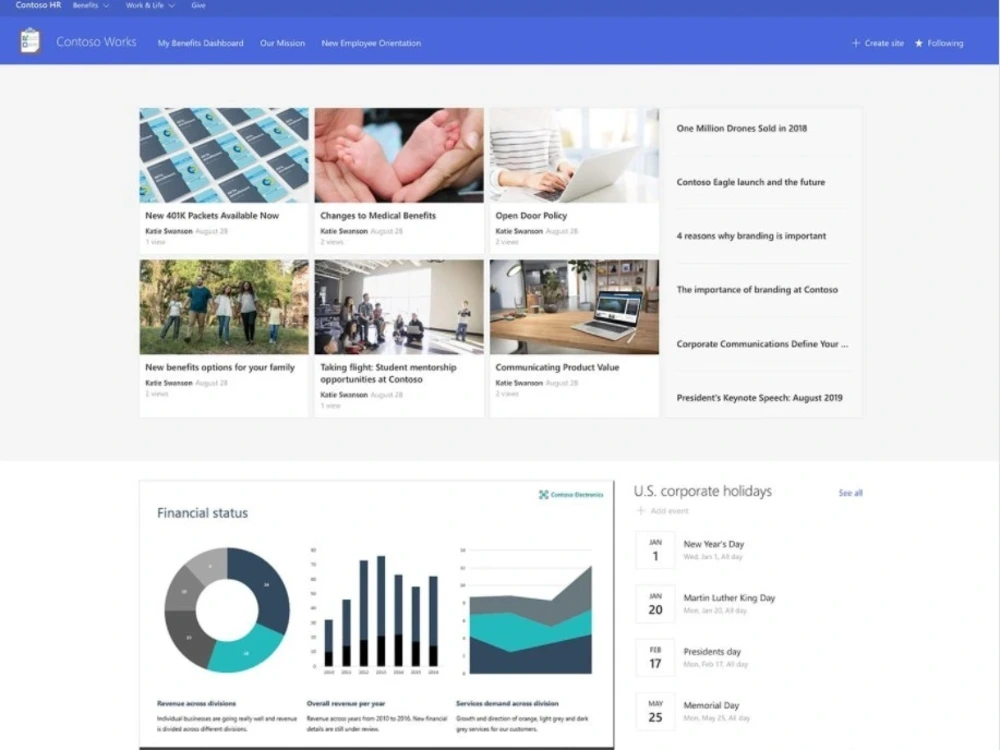Click Services demand across division caption
This screenshot has width=1000, height=750.
coord(507,703)
